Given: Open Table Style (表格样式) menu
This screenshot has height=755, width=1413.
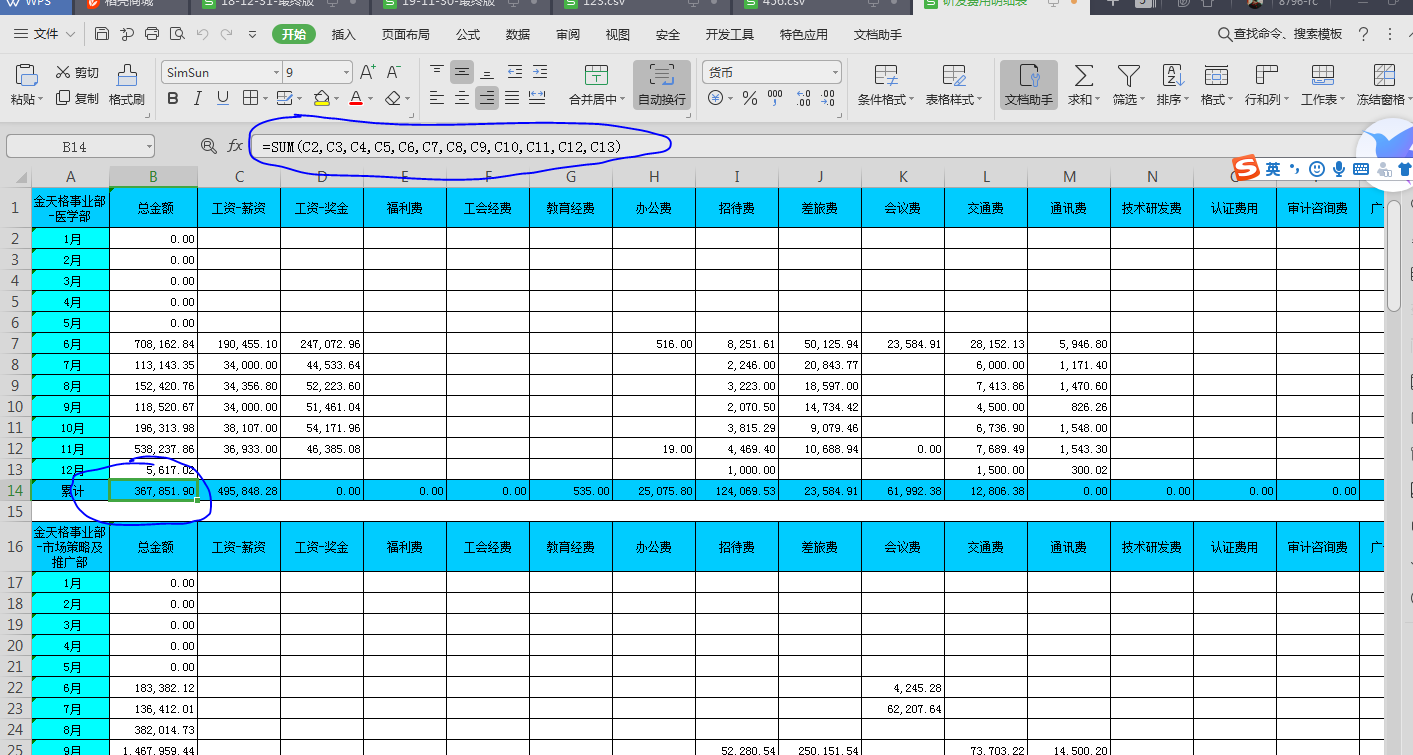Looking at the screenshot, I should click(x=953, y=85).
